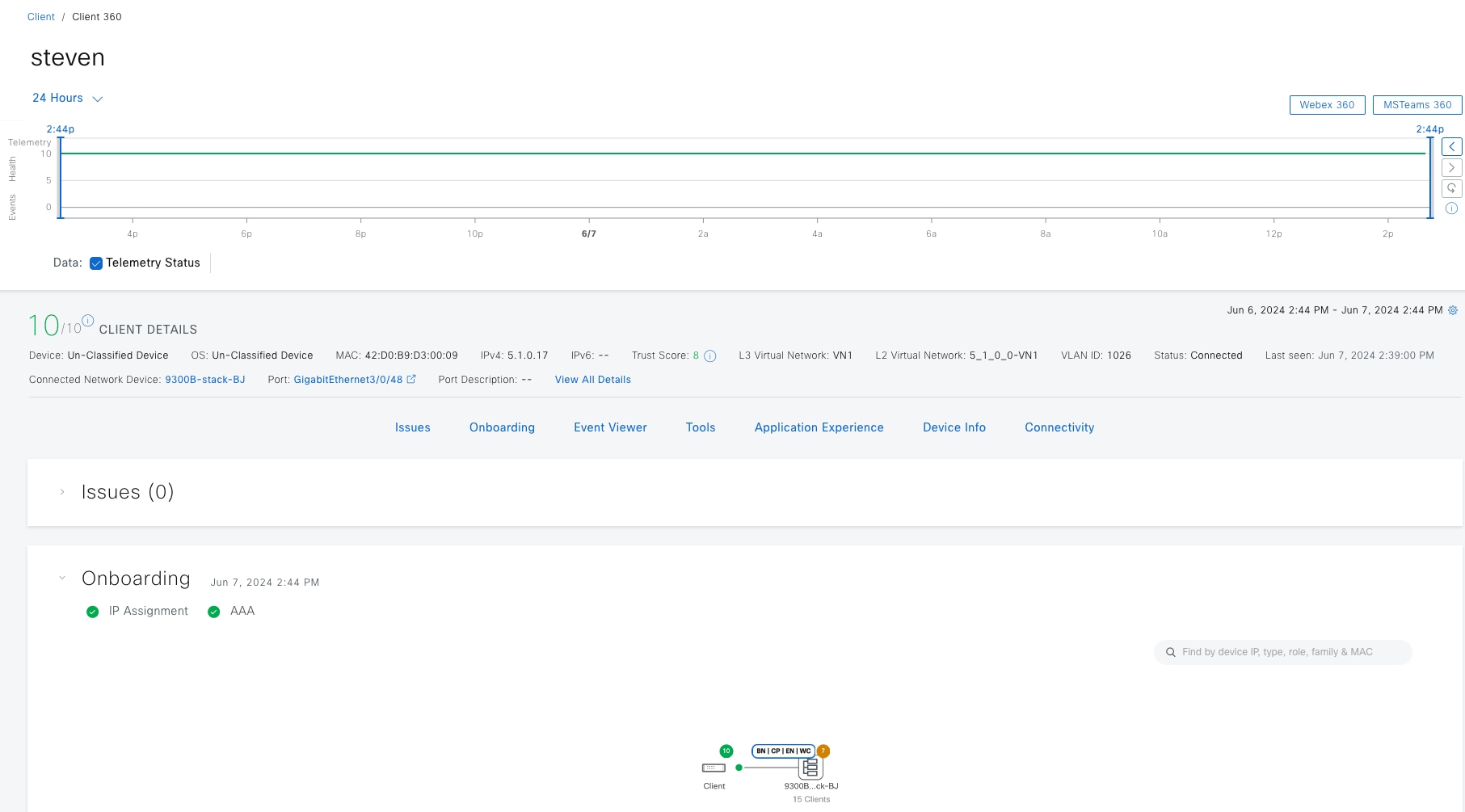
Task: Uncheck the Telemetry Status data checkbox
Action: coord(96,263)
